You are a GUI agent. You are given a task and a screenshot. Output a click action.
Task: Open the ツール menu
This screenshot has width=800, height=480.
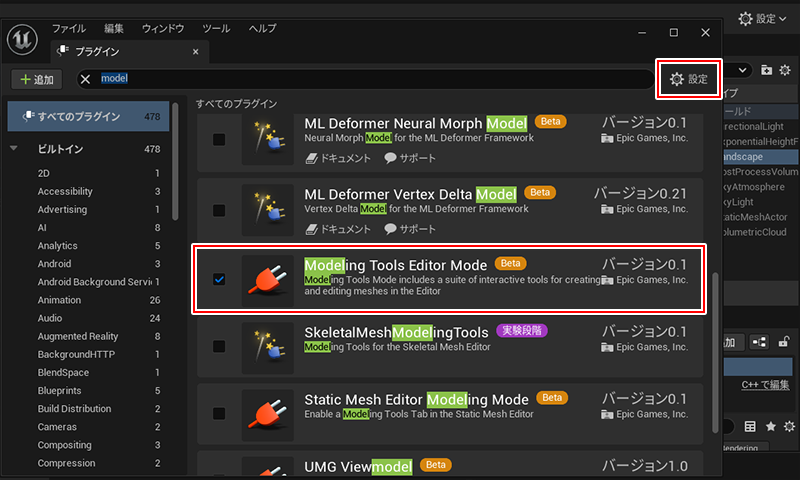click(x=215, y=29)
